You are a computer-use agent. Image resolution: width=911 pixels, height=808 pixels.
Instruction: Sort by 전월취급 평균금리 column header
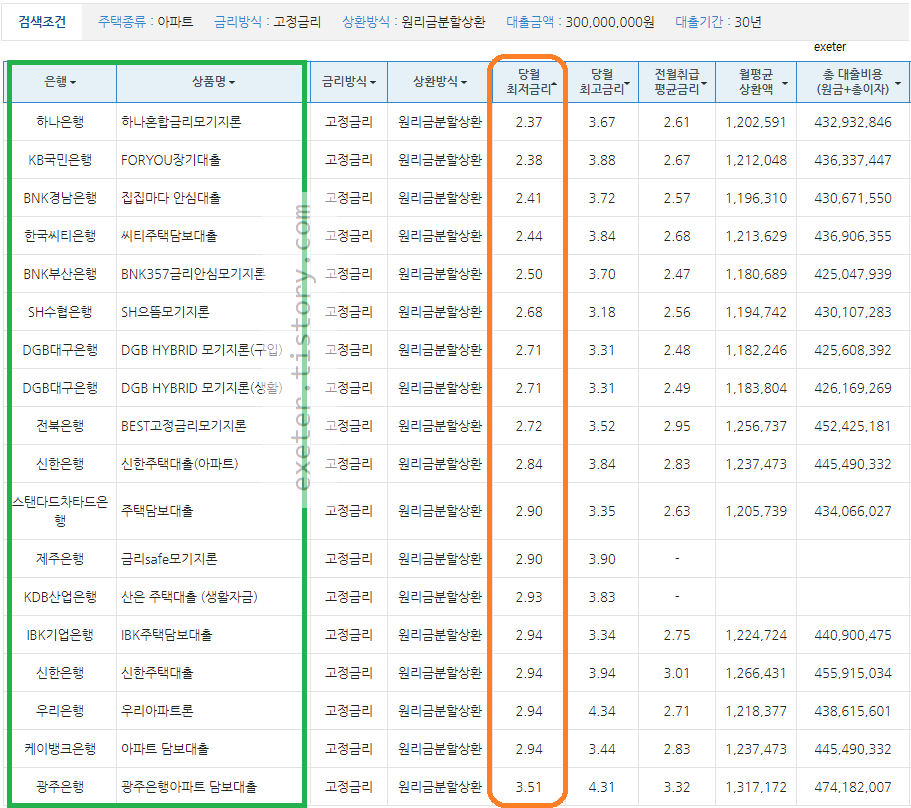tap(677, 82)
